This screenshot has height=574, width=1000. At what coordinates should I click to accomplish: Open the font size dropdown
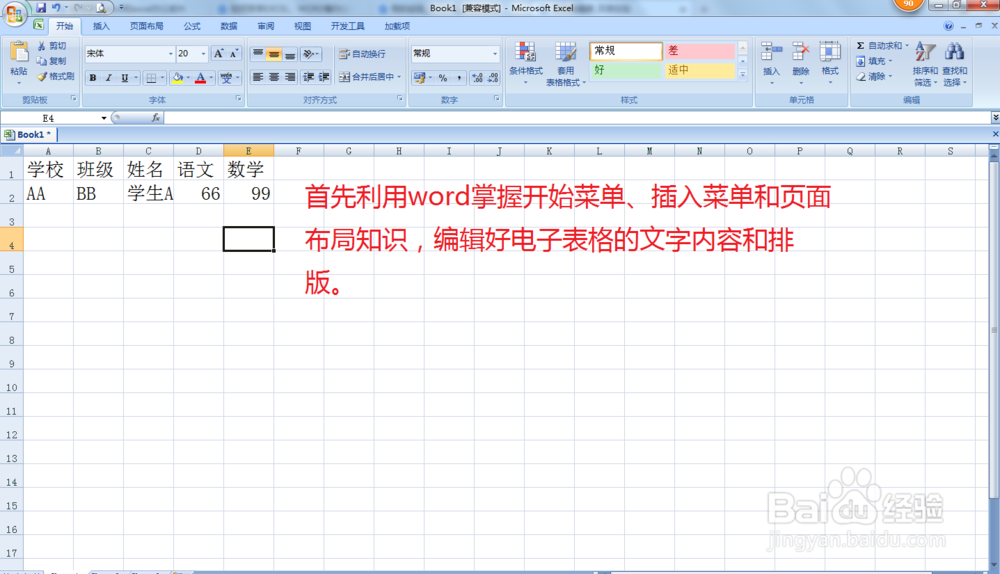coord(203,54)
